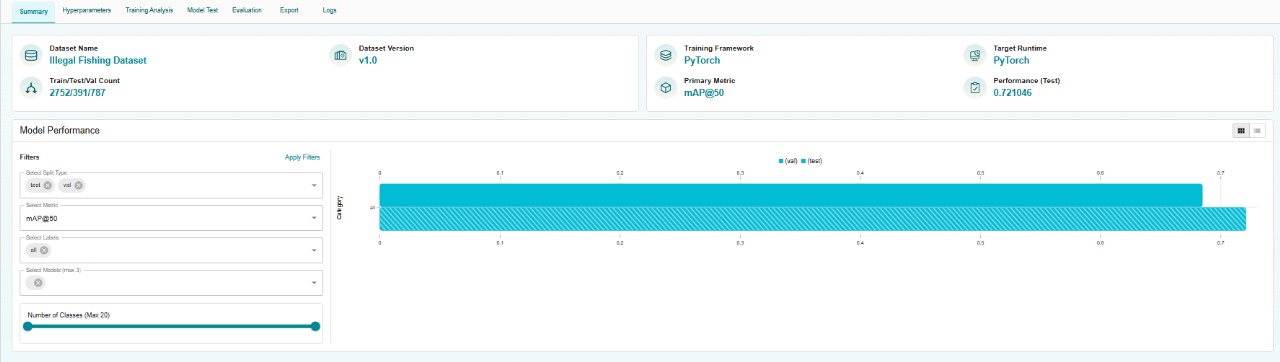1280x362 pixels.
Task: Switch to the Export tab
Action: 289,10
